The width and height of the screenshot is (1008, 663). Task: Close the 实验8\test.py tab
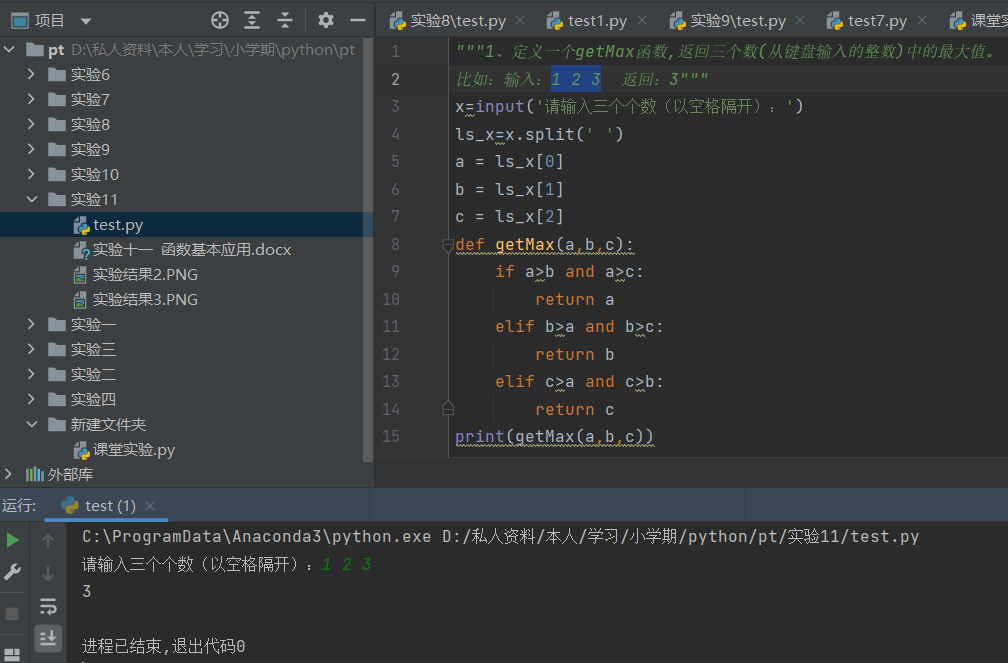(x=520, y=21)
